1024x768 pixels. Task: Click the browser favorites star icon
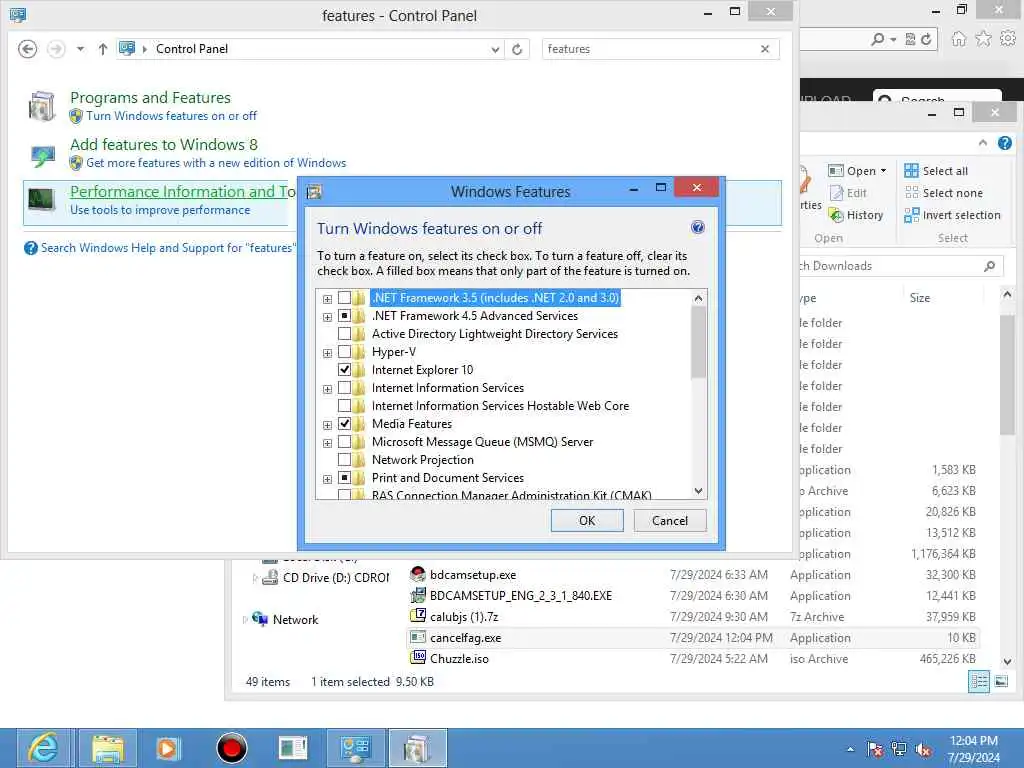(x=983, y=39)
